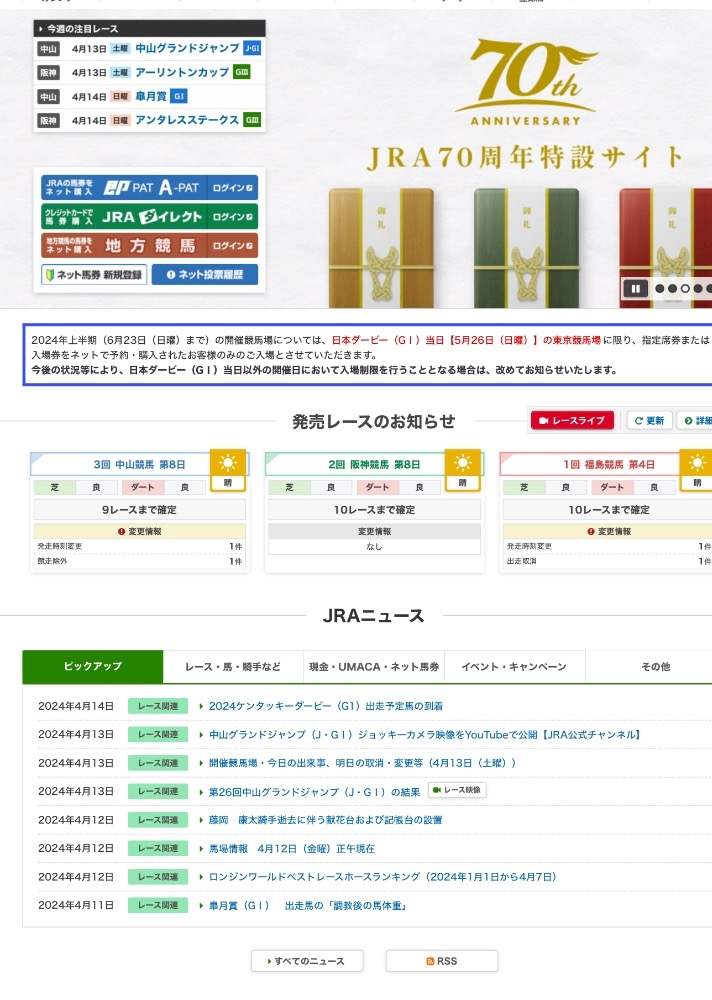Click the yellow ofuda charm image

coord(382,247)
